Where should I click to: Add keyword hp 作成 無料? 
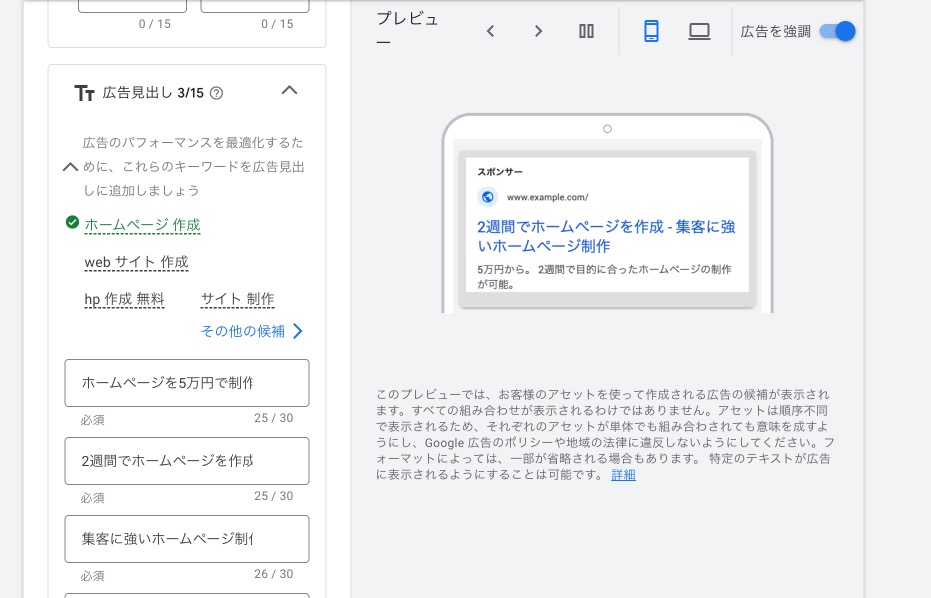pyautogui.click(x=124, y=299)
